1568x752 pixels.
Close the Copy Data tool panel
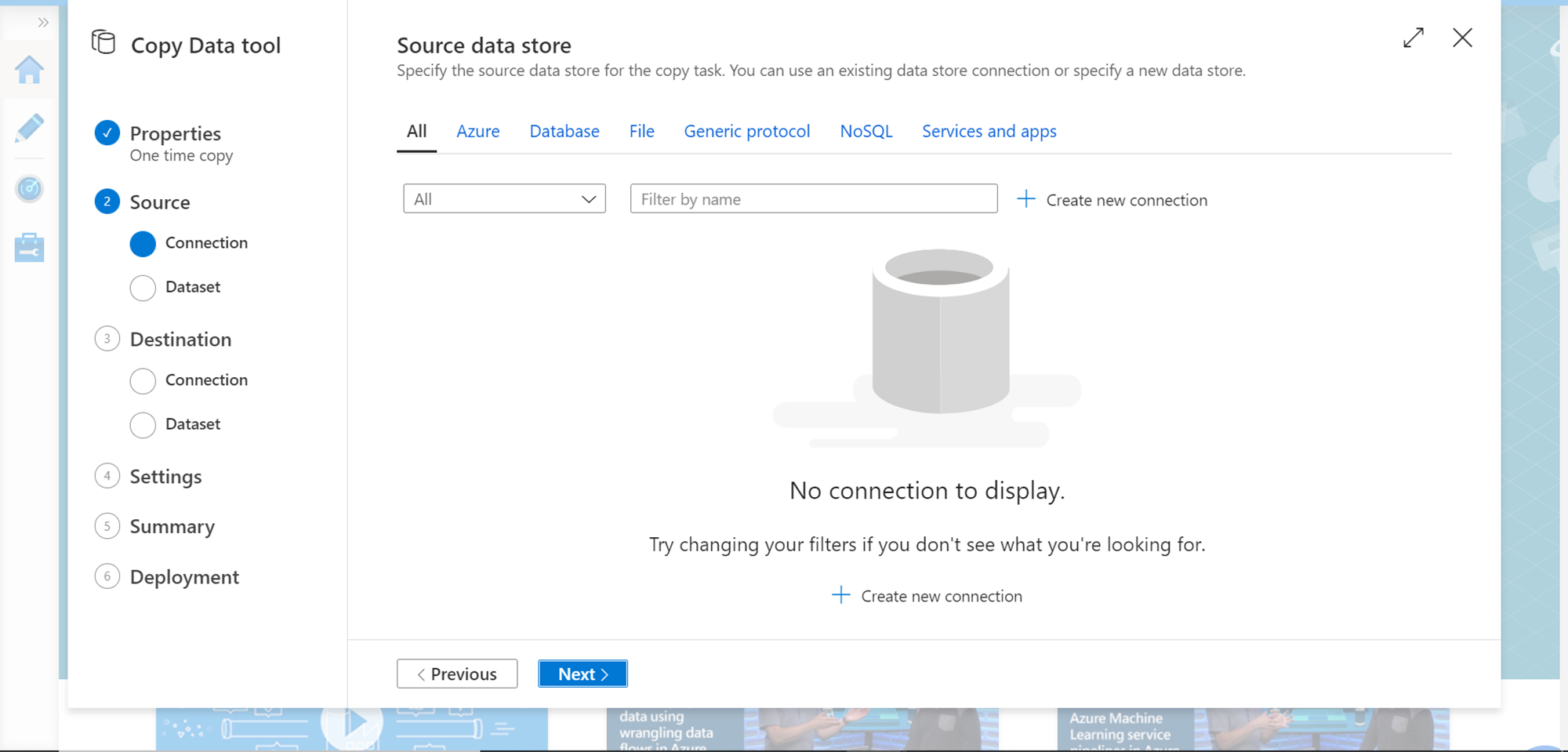[1462, 38]
